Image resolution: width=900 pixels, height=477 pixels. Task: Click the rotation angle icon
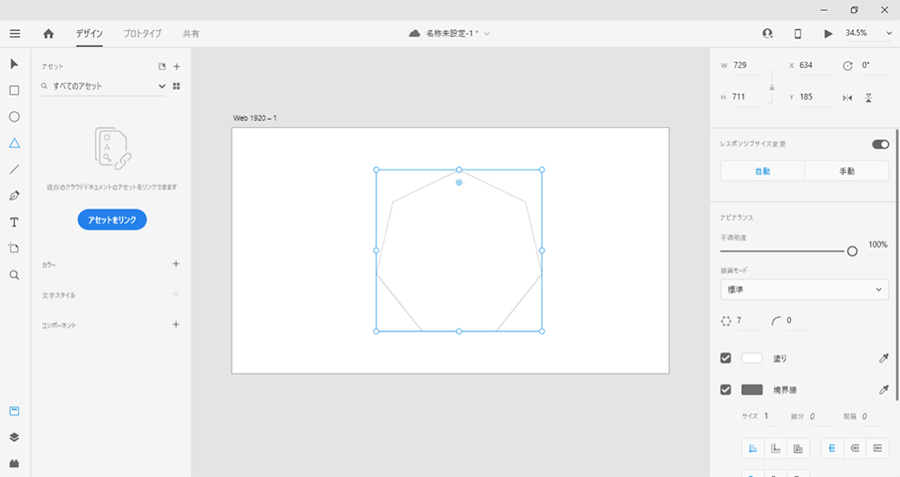point(848,66)
